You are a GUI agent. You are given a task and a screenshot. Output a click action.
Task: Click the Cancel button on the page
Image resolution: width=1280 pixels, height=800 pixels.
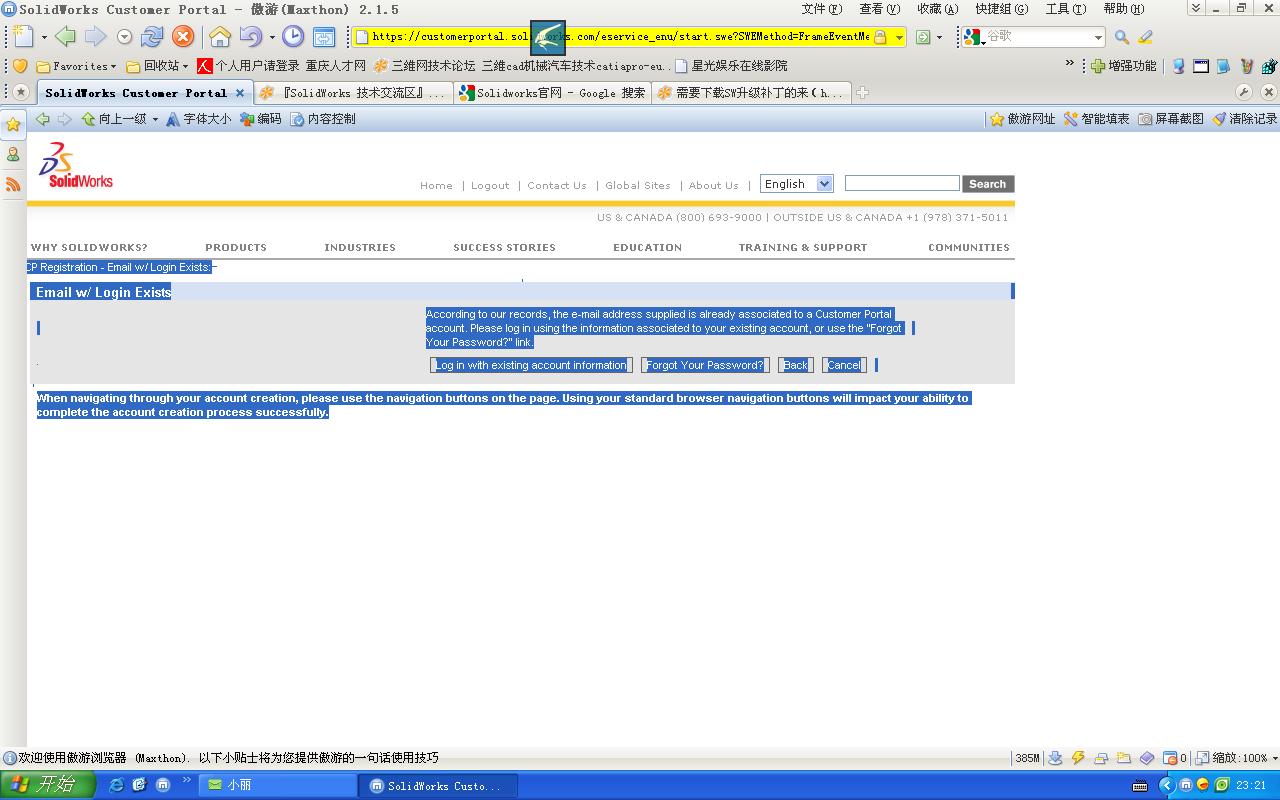[844, 365]
